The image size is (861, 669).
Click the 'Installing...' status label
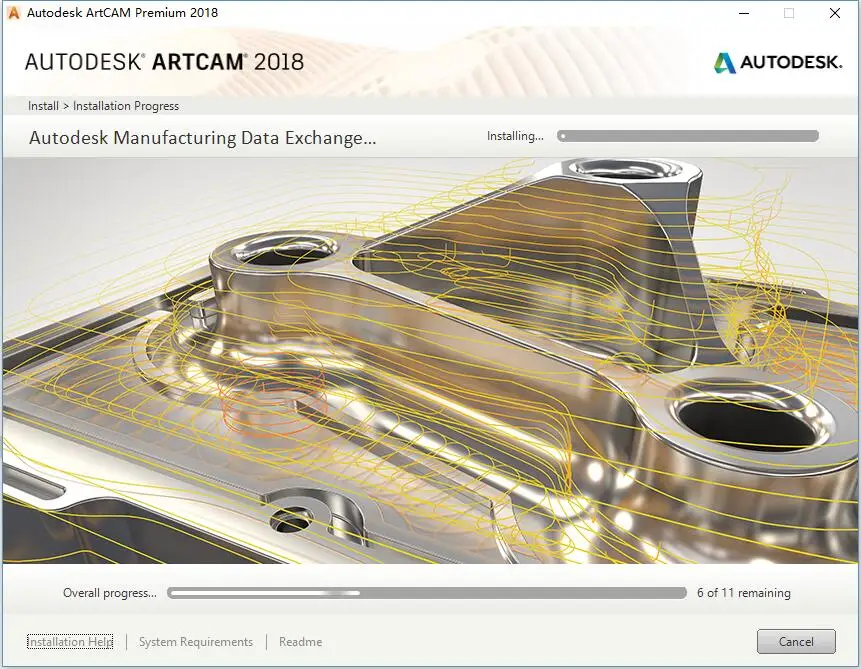515,136
